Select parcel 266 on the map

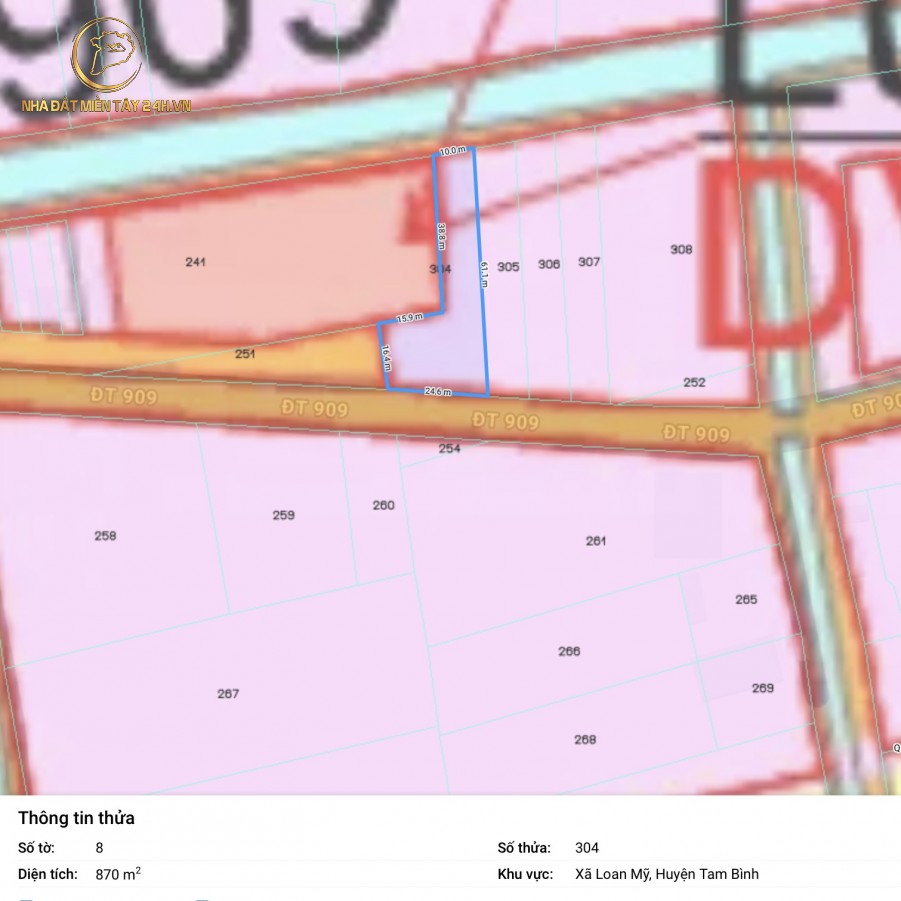pyautogui.click(x=569, y=652)
